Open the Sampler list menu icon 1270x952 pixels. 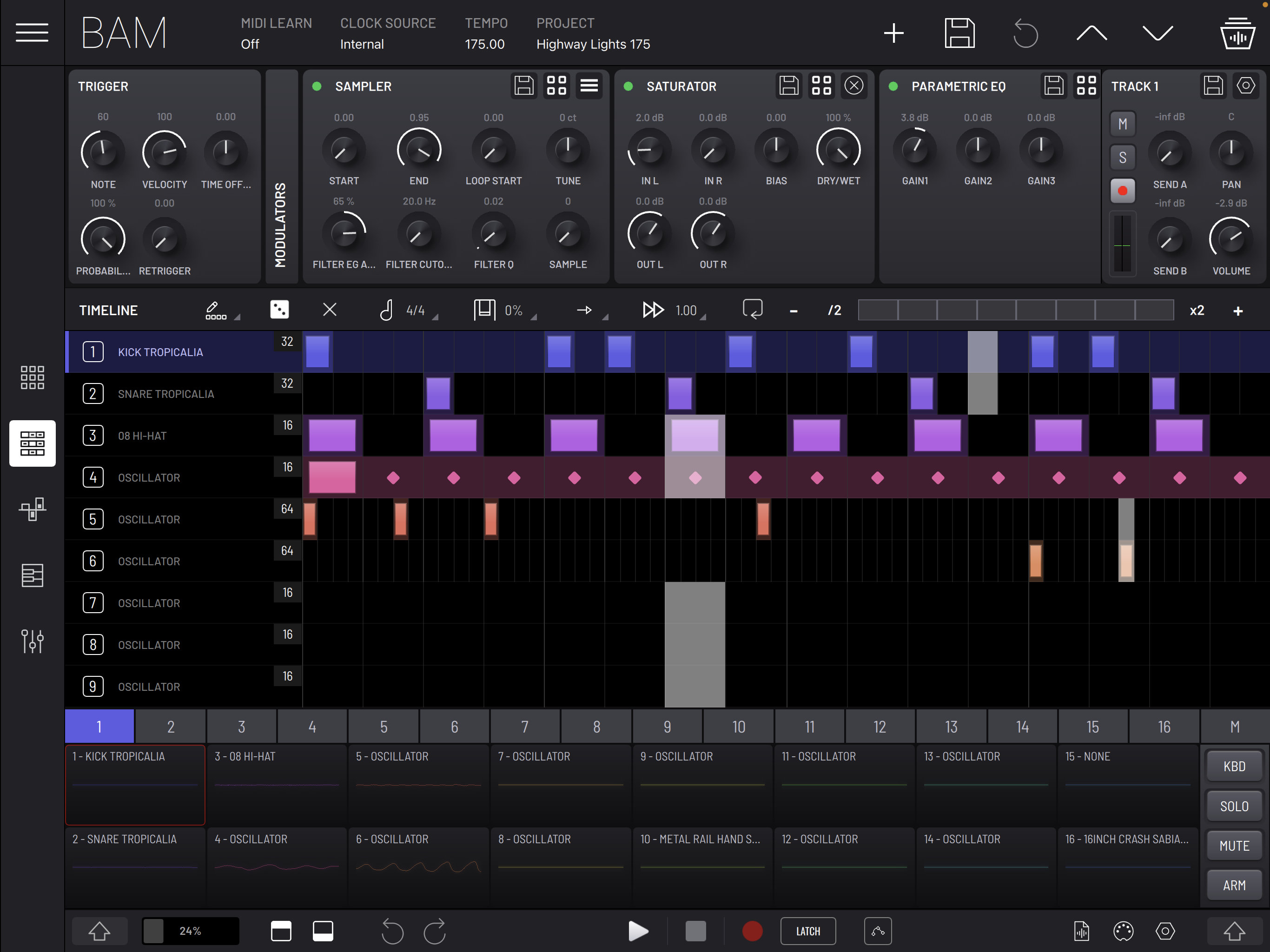coord(589,86)
